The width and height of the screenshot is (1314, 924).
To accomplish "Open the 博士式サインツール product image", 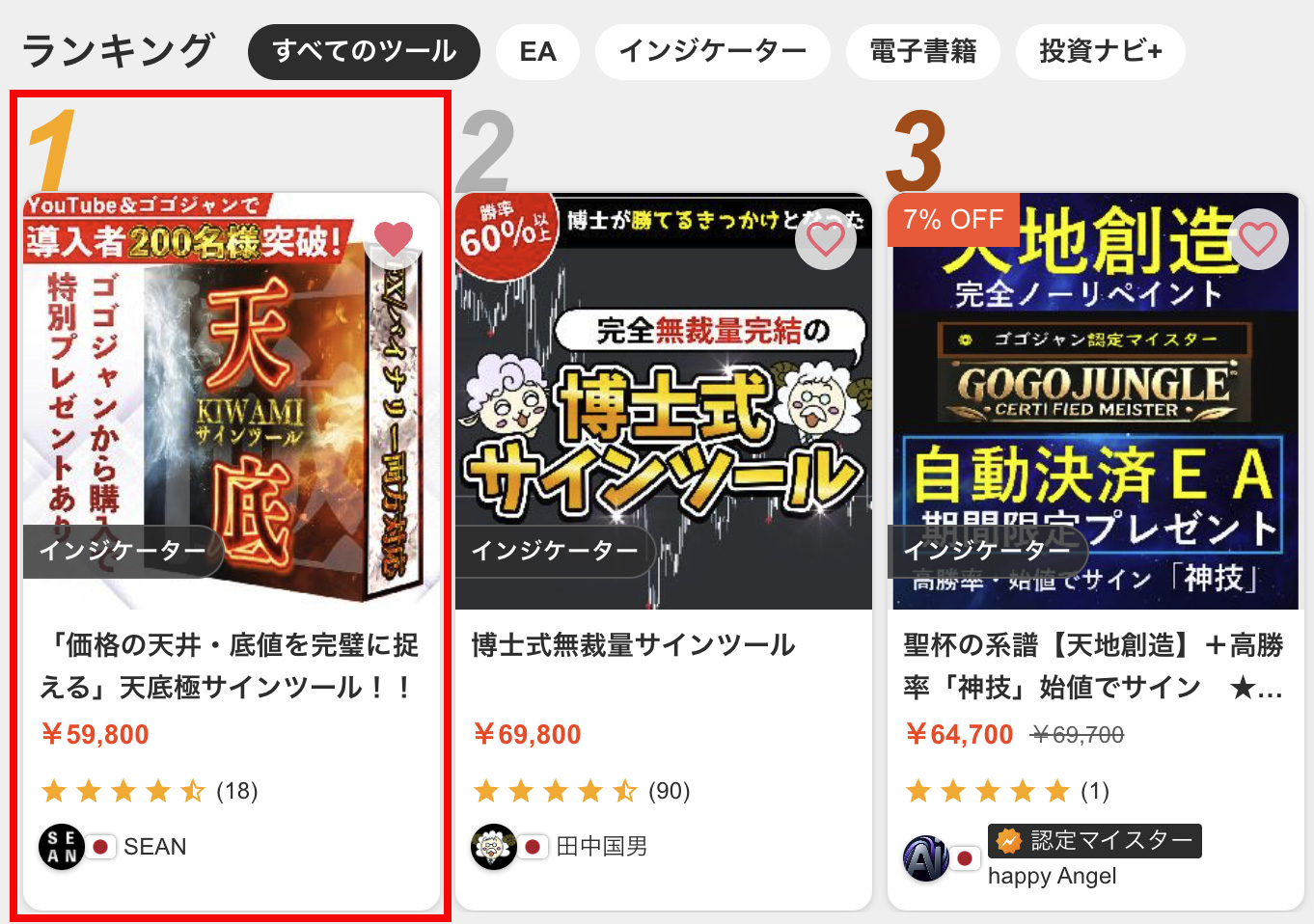I will click(x=664, y=401).
